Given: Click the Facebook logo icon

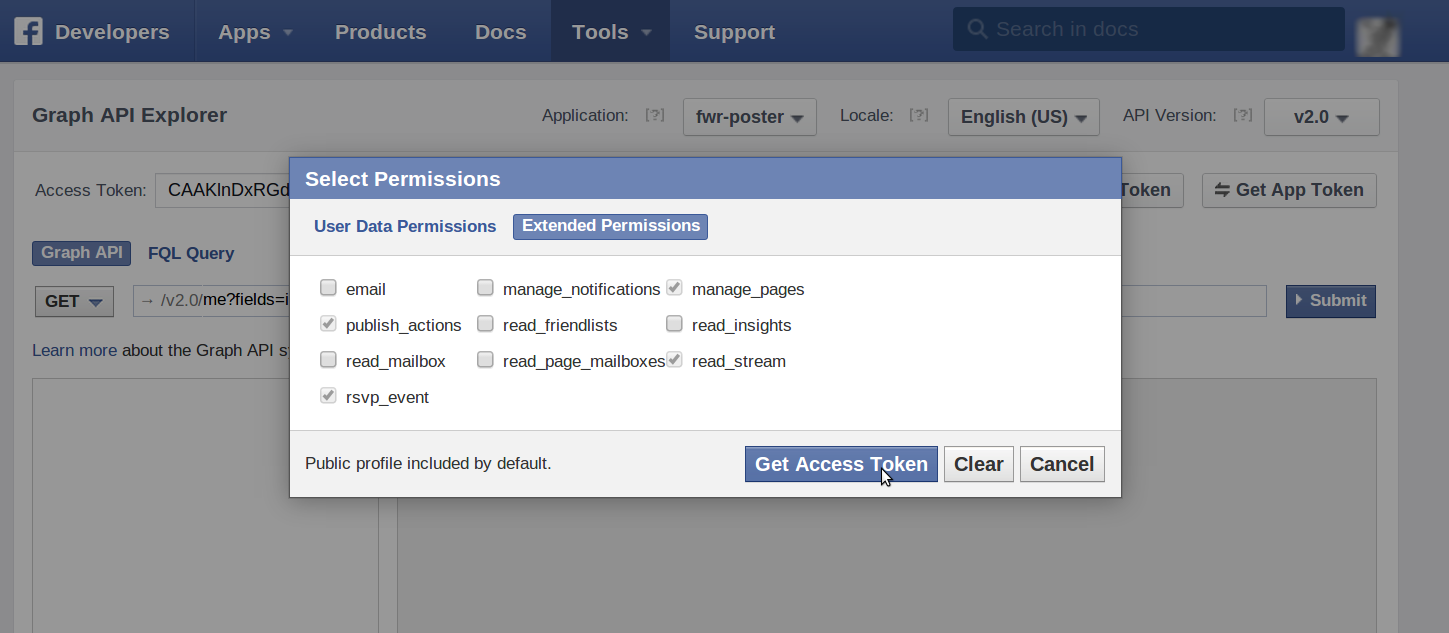Looking at the screenshot, I should 27,32.
